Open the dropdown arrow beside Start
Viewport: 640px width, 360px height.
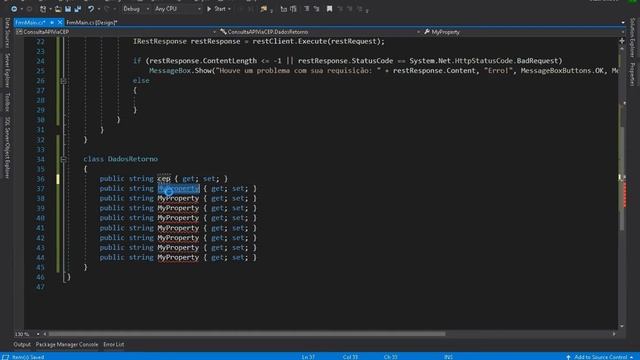pyautogui.click(x=229, y=9)
